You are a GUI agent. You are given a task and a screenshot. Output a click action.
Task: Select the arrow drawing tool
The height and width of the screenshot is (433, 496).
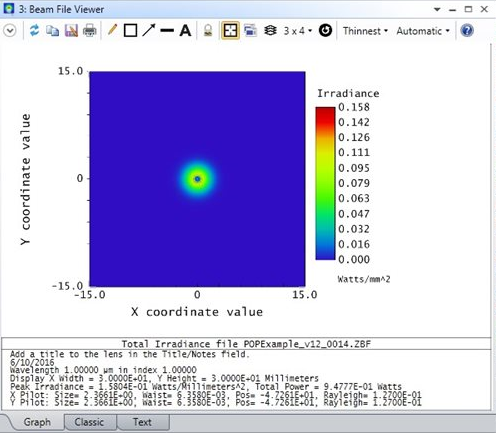149,30
